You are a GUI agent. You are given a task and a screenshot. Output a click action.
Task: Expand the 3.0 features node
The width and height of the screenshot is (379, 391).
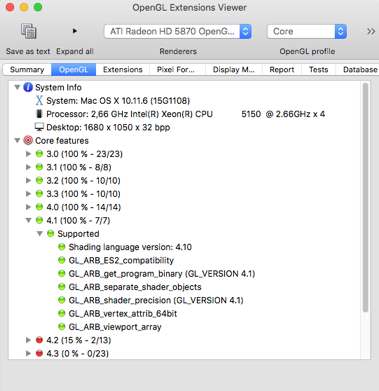pos(28,154)
